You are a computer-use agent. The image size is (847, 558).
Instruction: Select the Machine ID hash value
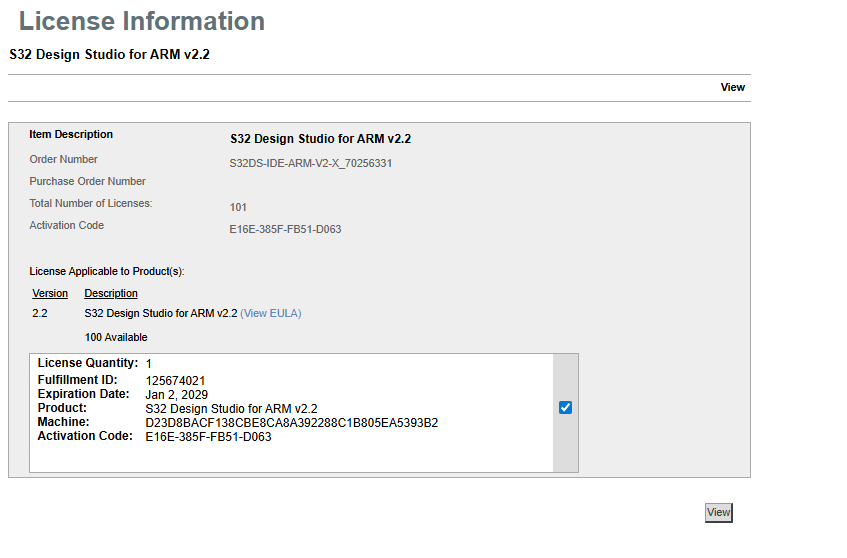click(292, 423)
